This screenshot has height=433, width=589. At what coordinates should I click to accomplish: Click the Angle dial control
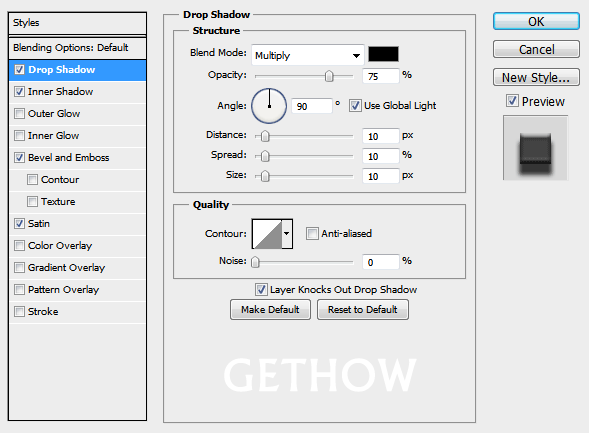tap(269, 106)
